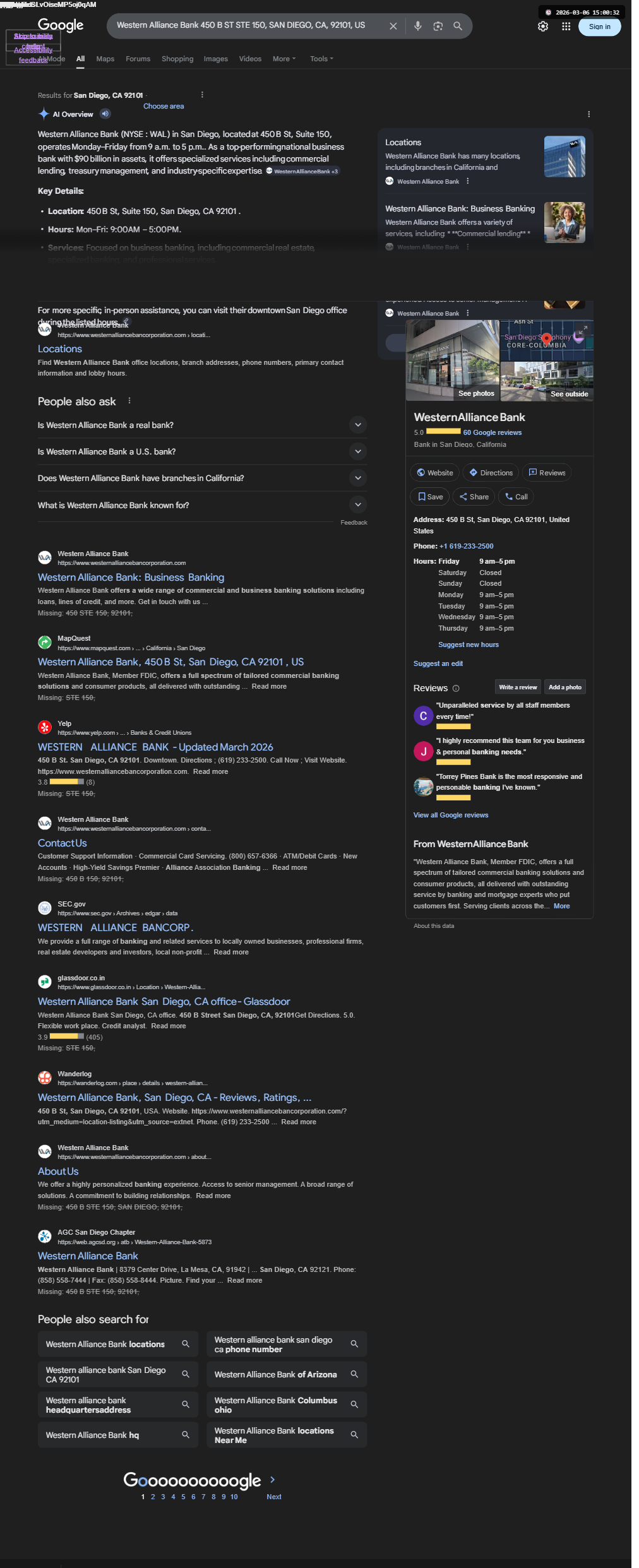Click the AGC San Diego Chapter favicon

(x=45, y=1236)
